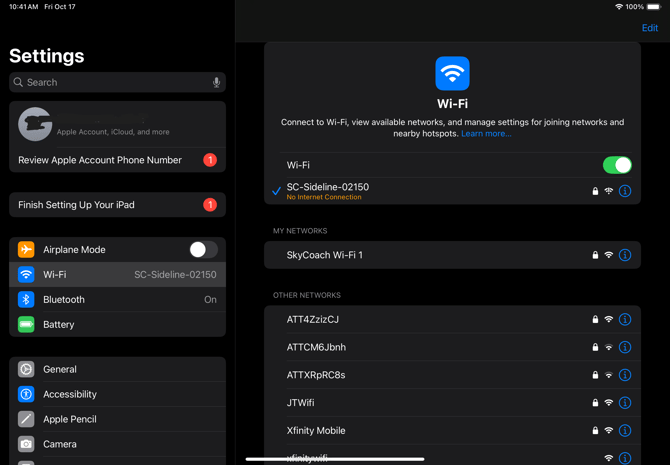Join the ATTXRpRC8s network
Screen dimensions: 670x465
(452, 375)
